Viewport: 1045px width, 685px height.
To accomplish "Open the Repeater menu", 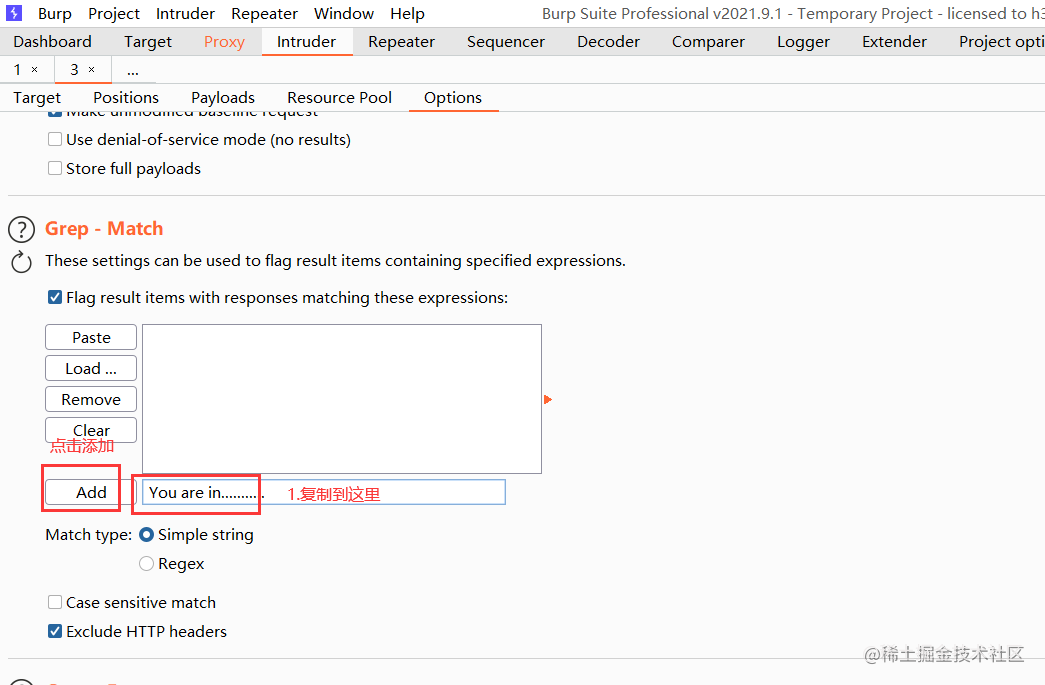I will tap(265, 13).
